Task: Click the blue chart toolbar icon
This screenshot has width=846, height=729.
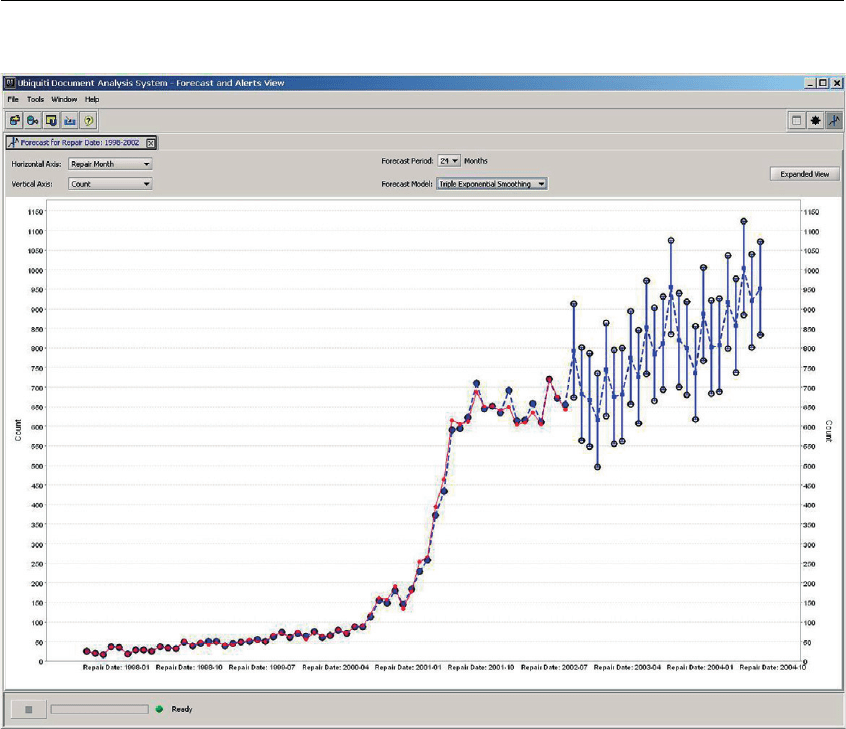Action: tap(69, 120)
